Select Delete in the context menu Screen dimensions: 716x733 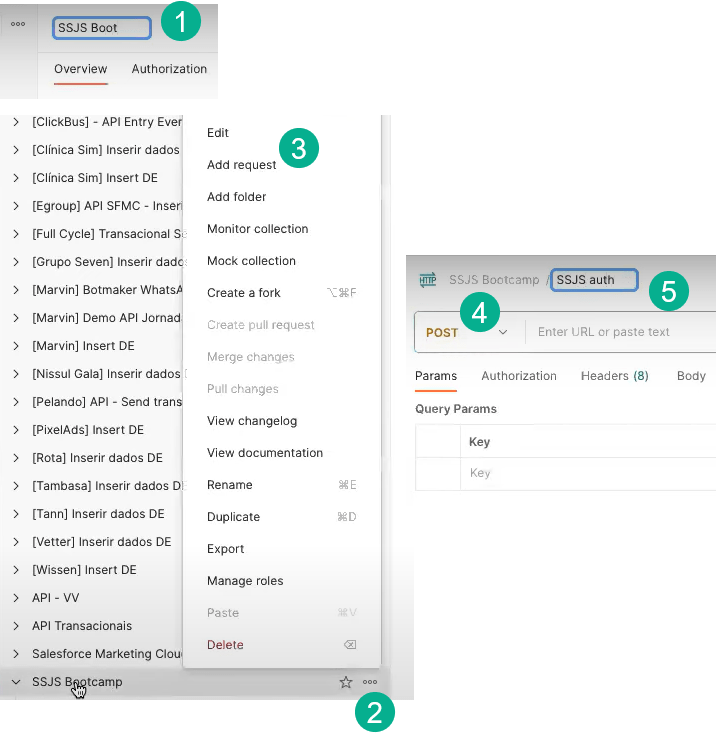click(225, 645)
